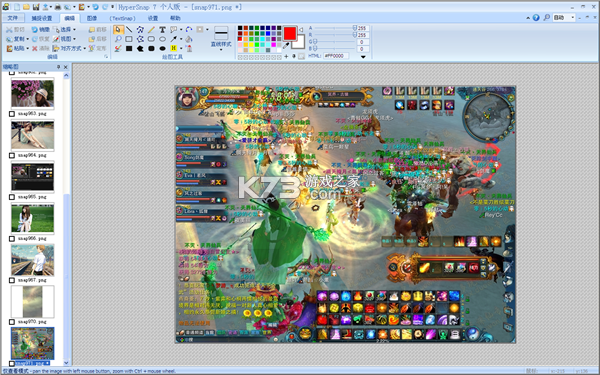Select the snap965.png thumbnail
Viewport: 600px width, 375px height.
(33, 176)
